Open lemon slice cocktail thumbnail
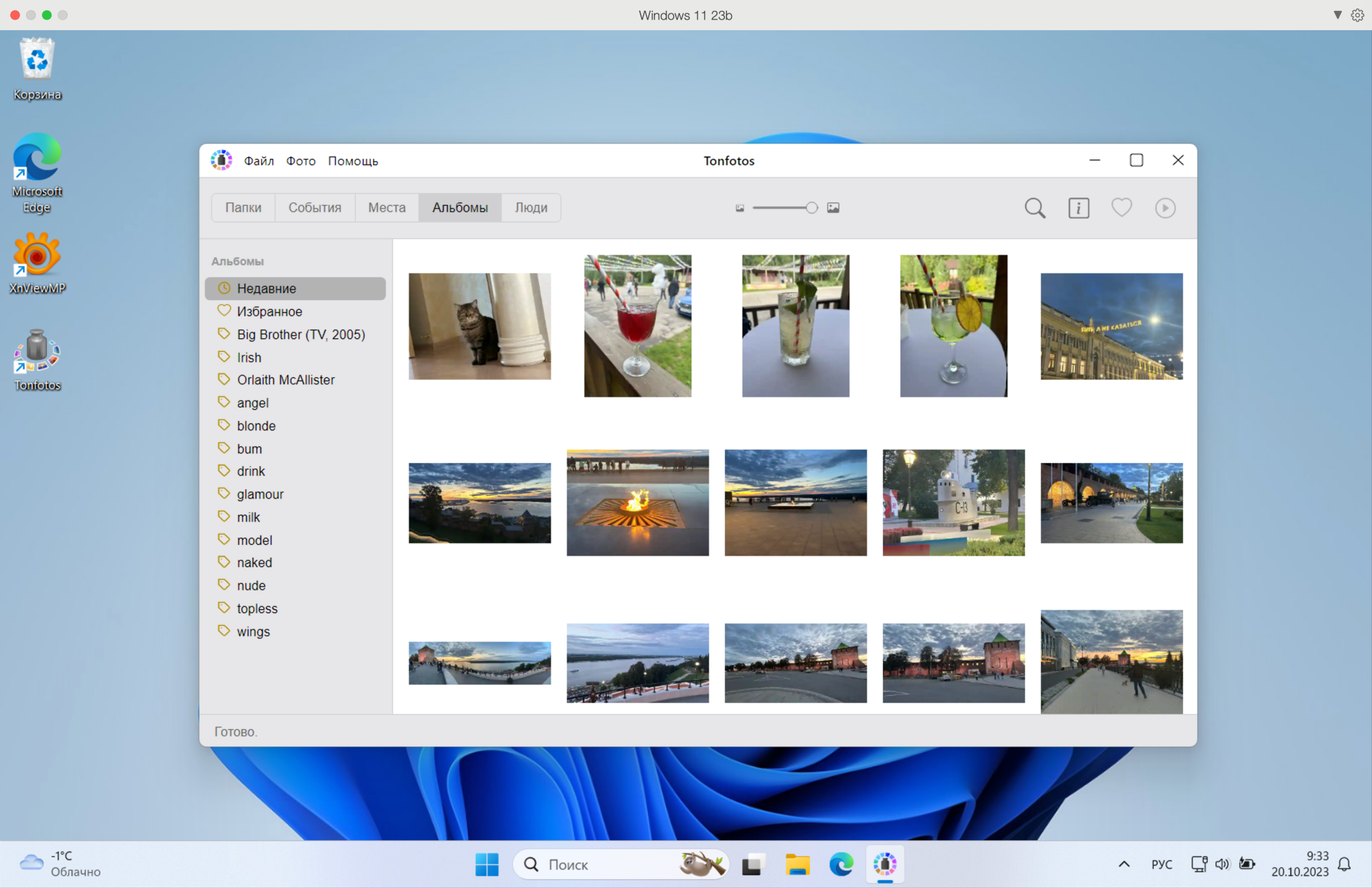 tap(953, 326)
